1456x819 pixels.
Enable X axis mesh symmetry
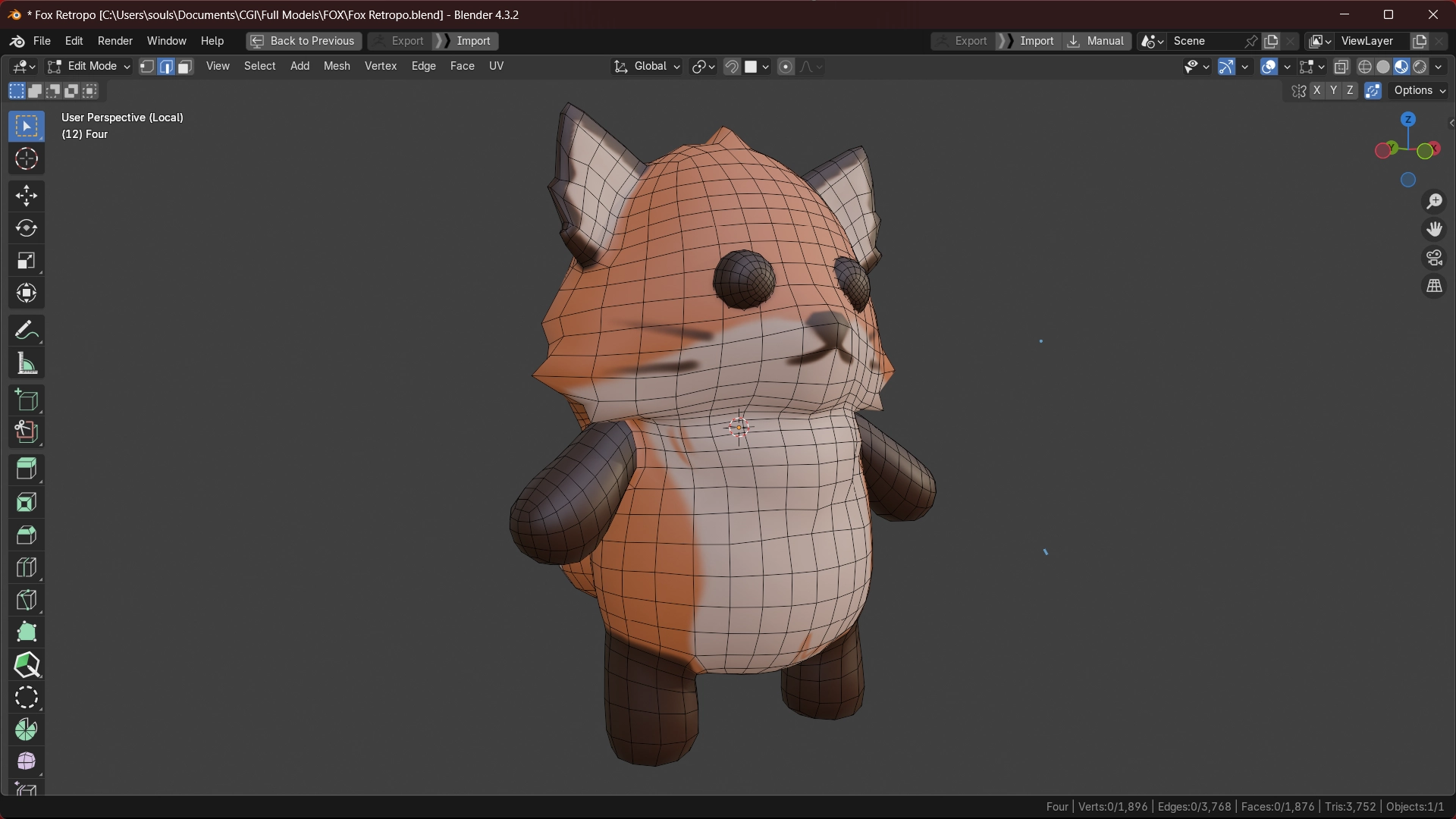pyautogui.click(x=1317, y=90)
